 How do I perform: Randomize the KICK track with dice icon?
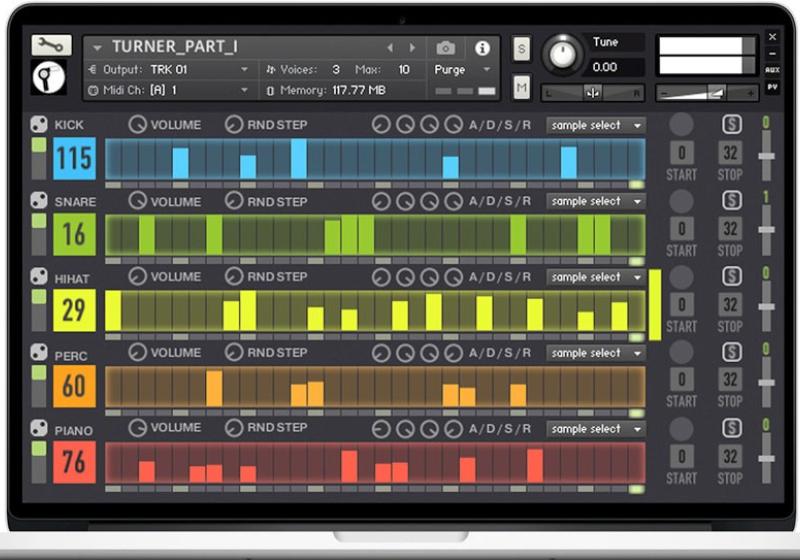(39, 125)
